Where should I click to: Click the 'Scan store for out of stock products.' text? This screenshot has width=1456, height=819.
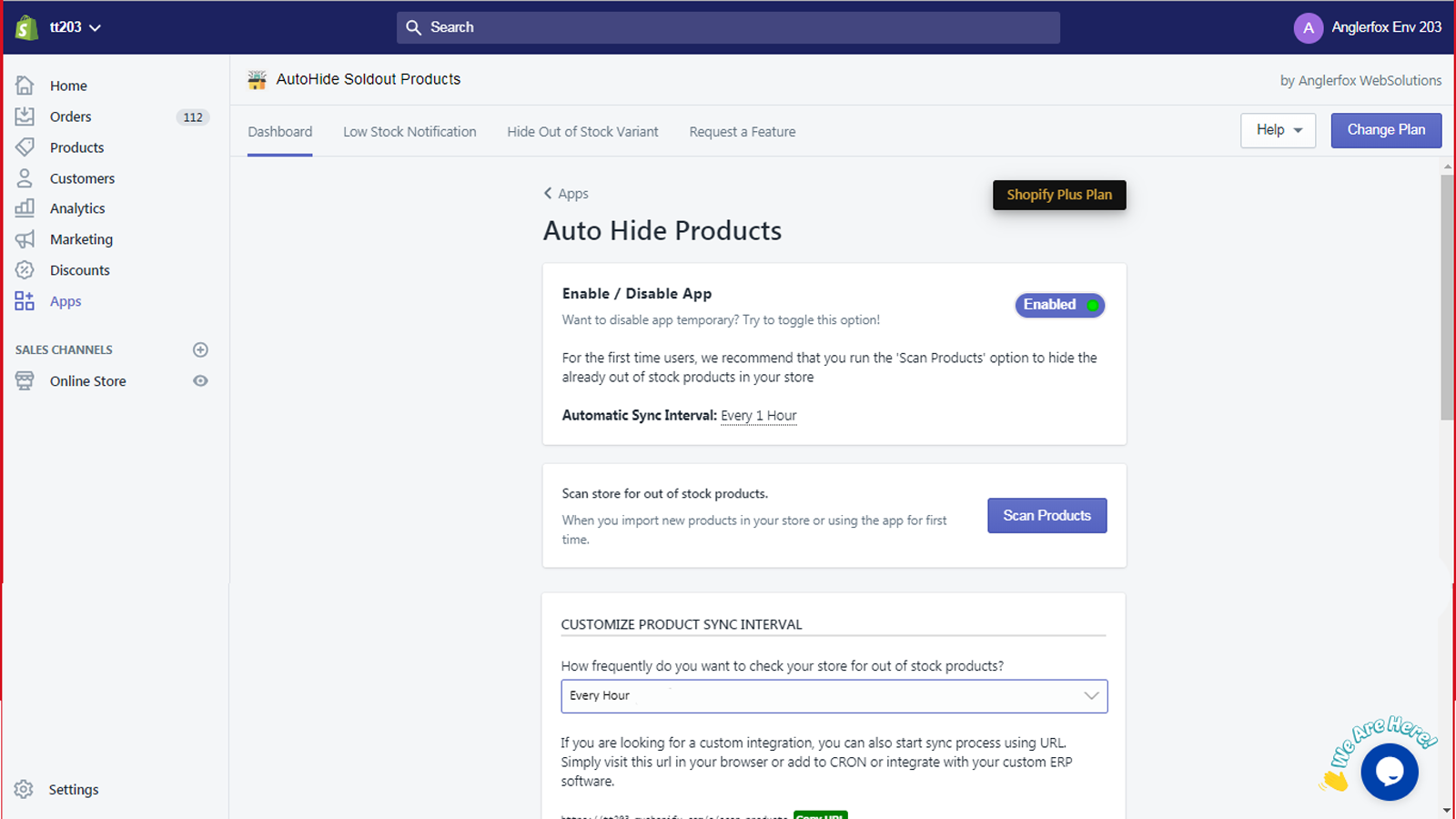pos(665,494)
